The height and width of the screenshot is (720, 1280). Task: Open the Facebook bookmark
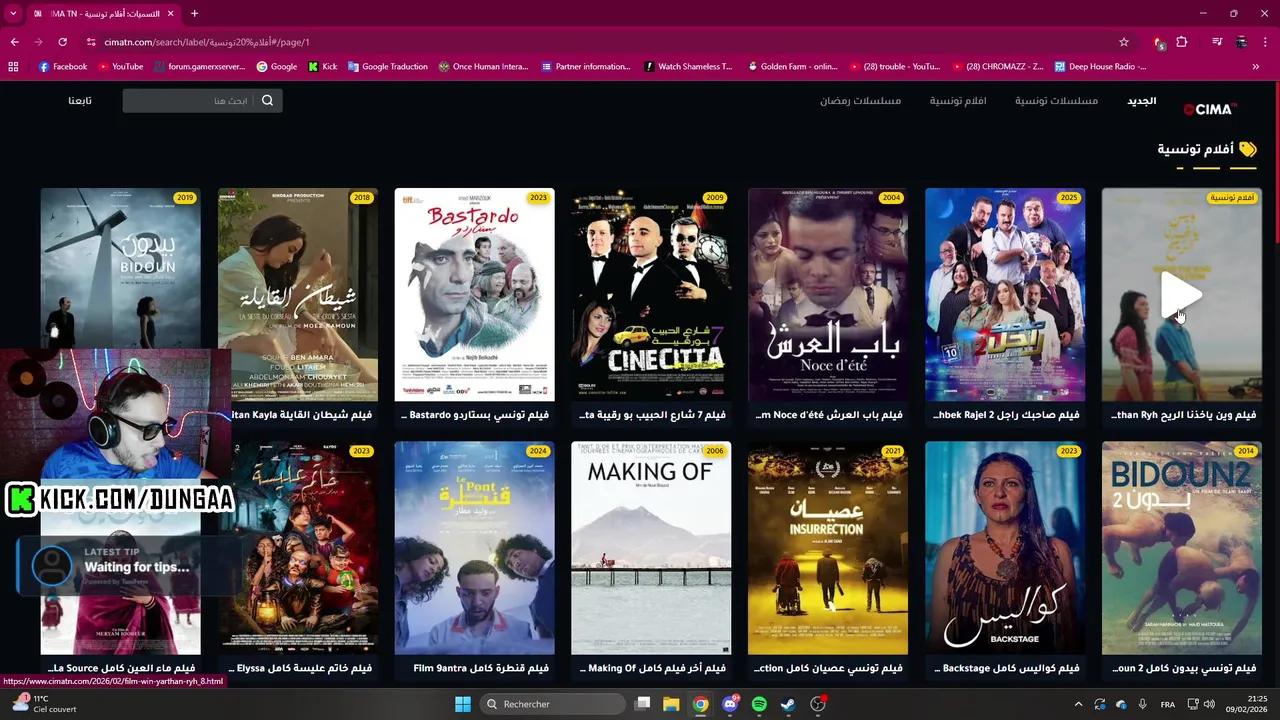(x=62, y=67)
